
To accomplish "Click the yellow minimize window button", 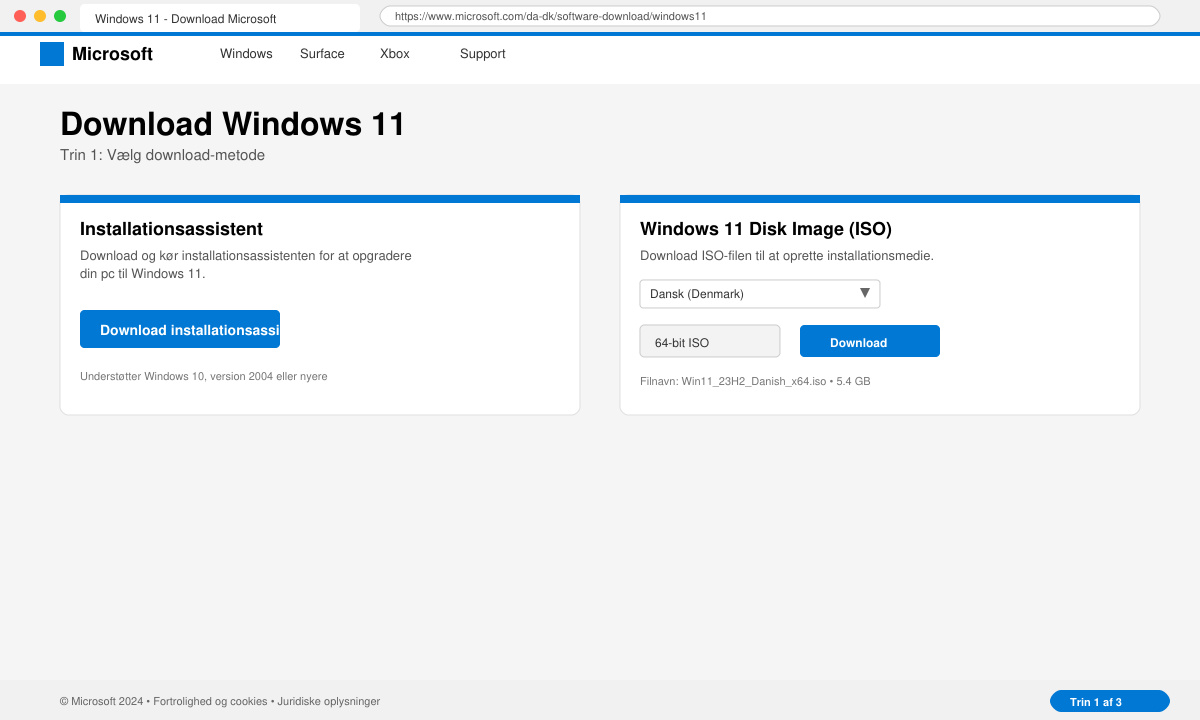I will (40, 16).
